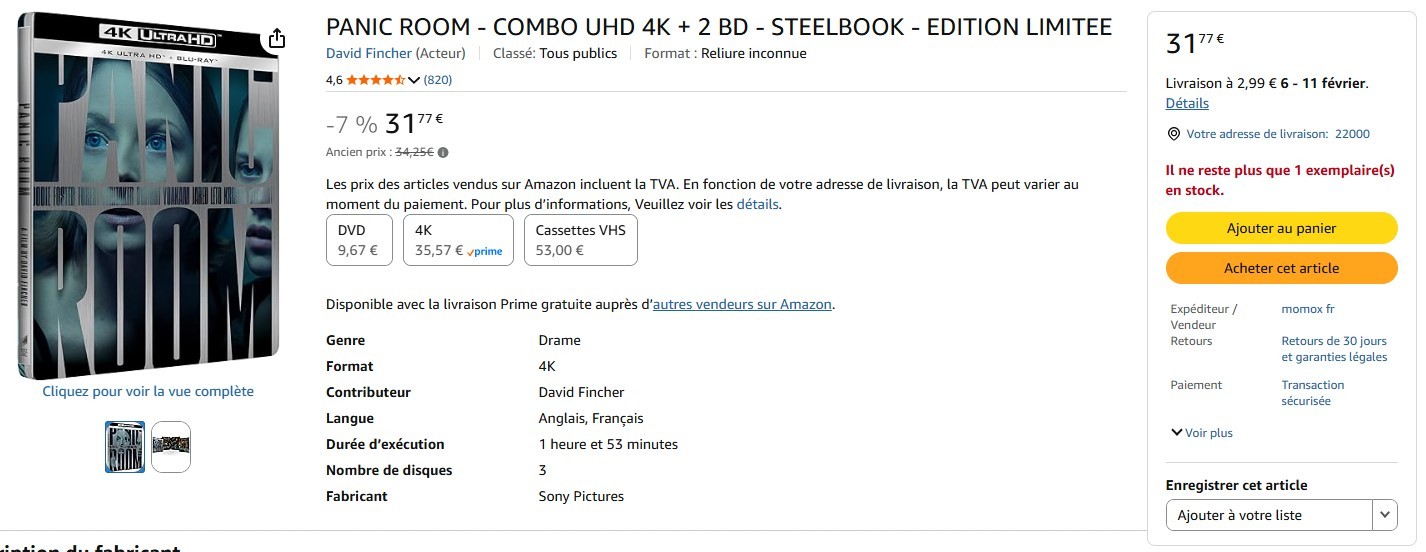Click the info icon beside Ancien prix
Viewport: 1426px width, 552px height.
(443, 153)
